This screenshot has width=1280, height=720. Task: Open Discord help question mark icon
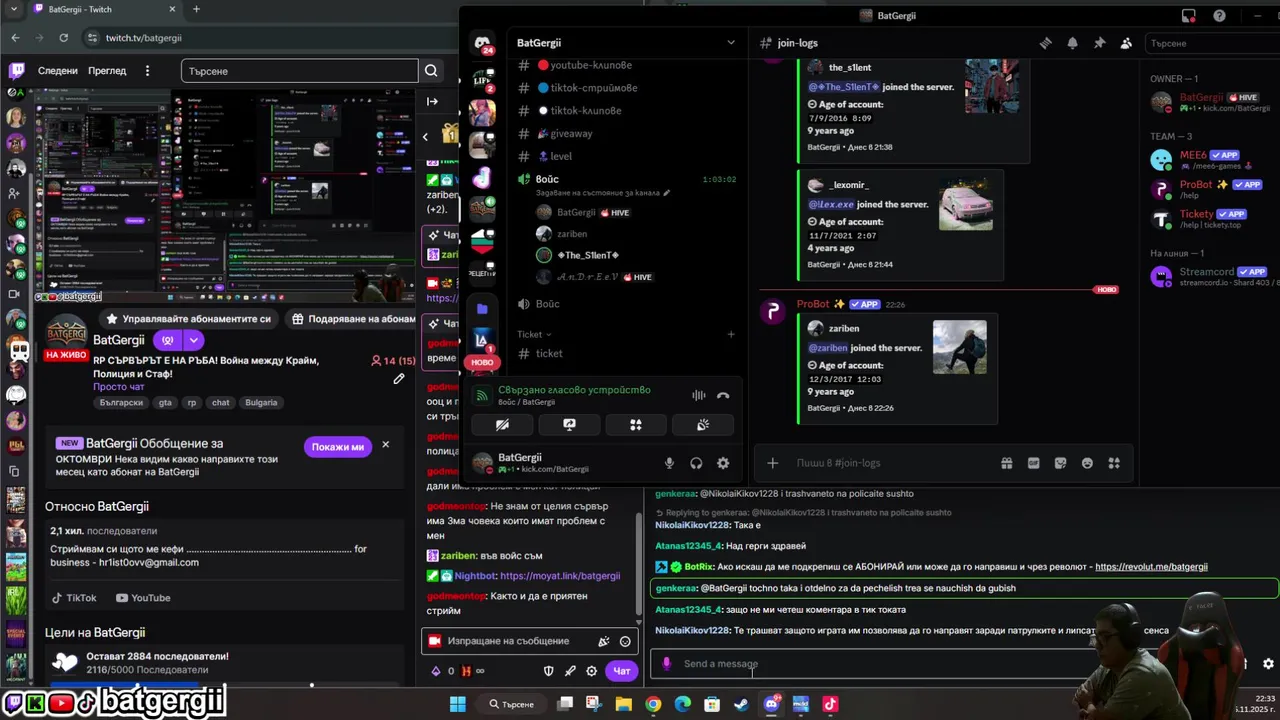coord(1219,16)
